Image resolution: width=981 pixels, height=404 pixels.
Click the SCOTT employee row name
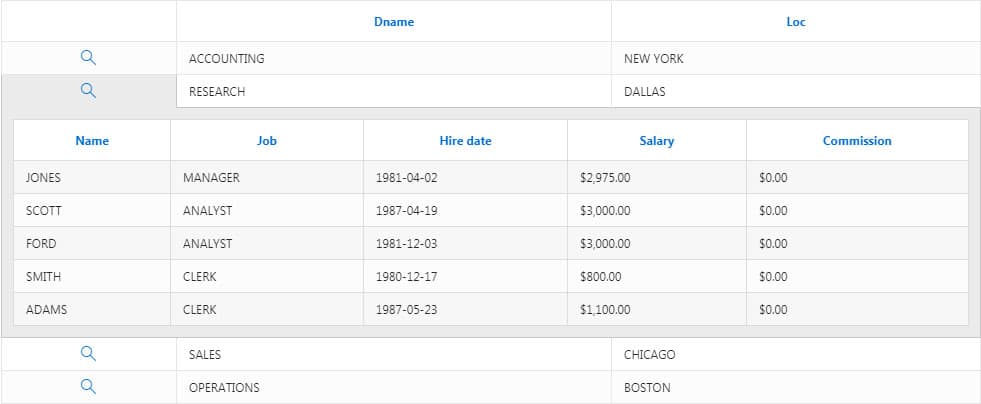pos(44,211)
